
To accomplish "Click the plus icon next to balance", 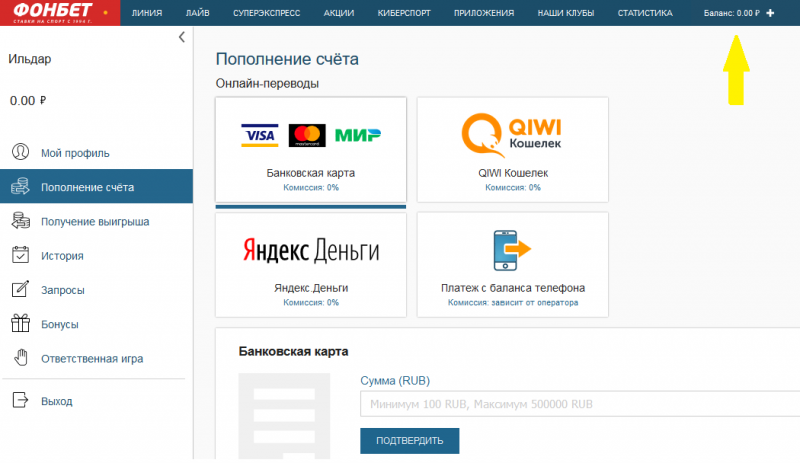I will (770, 13).
